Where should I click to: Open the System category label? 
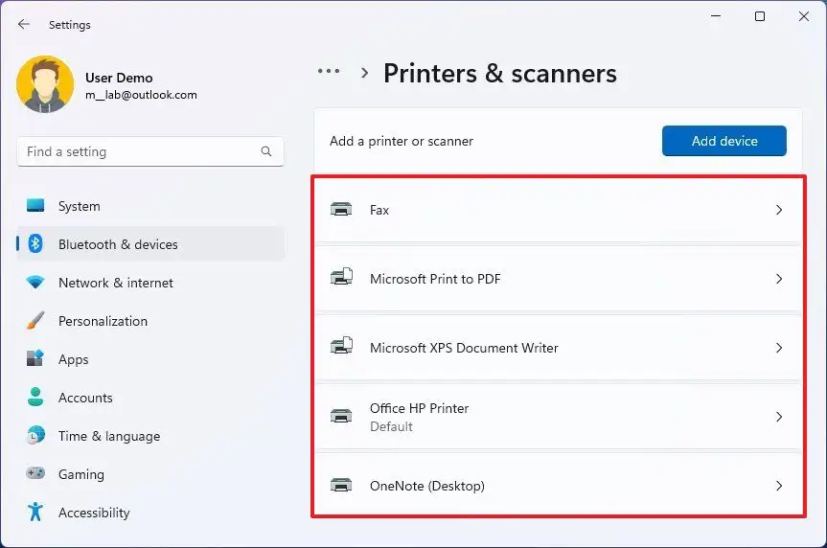tap(79, 206)
